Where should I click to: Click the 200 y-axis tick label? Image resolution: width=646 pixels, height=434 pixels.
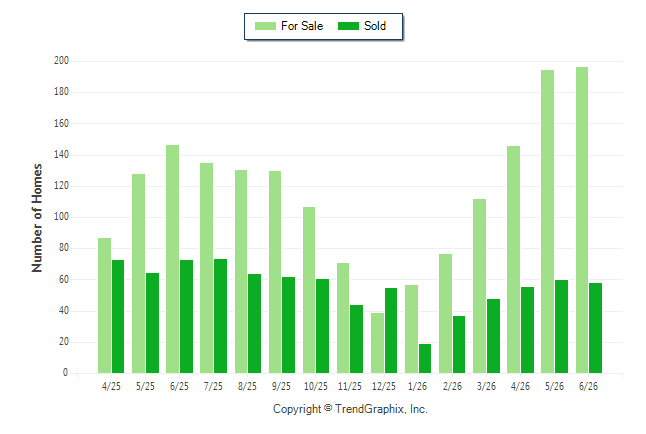[61, 61]
